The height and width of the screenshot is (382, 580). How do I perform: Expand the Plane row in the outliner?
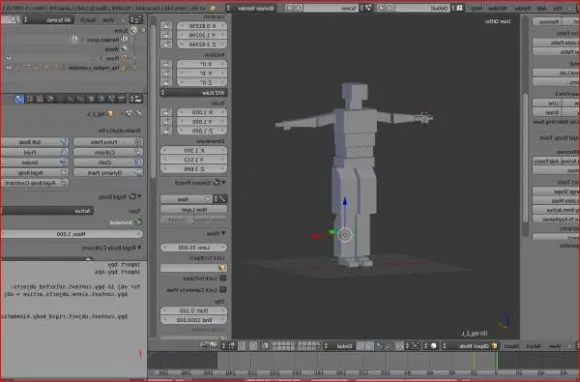pyautogui.click(x=133, y=58)
